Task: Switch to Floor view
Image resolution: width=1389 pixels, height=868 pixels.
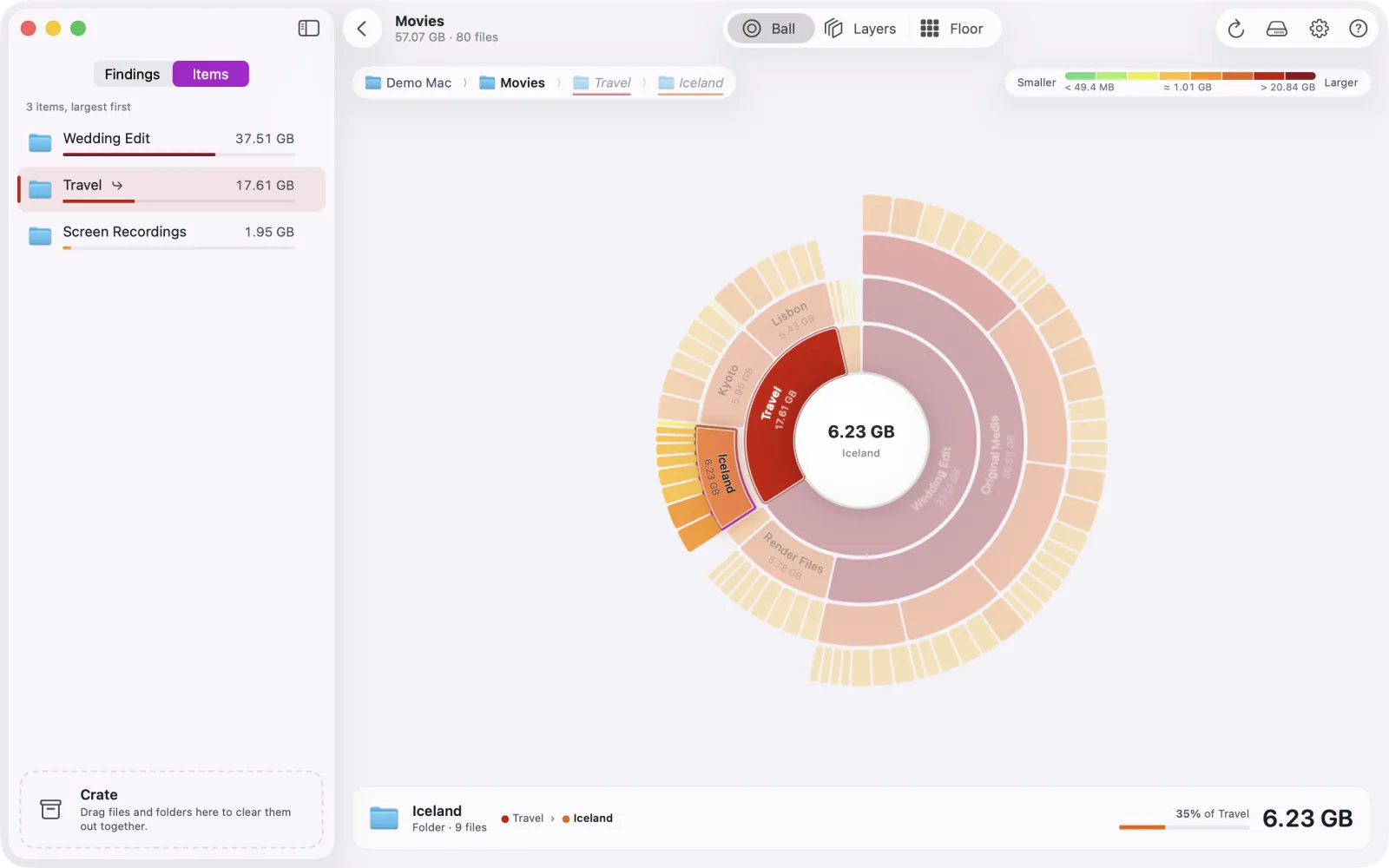Action: [x=951, y=29]
